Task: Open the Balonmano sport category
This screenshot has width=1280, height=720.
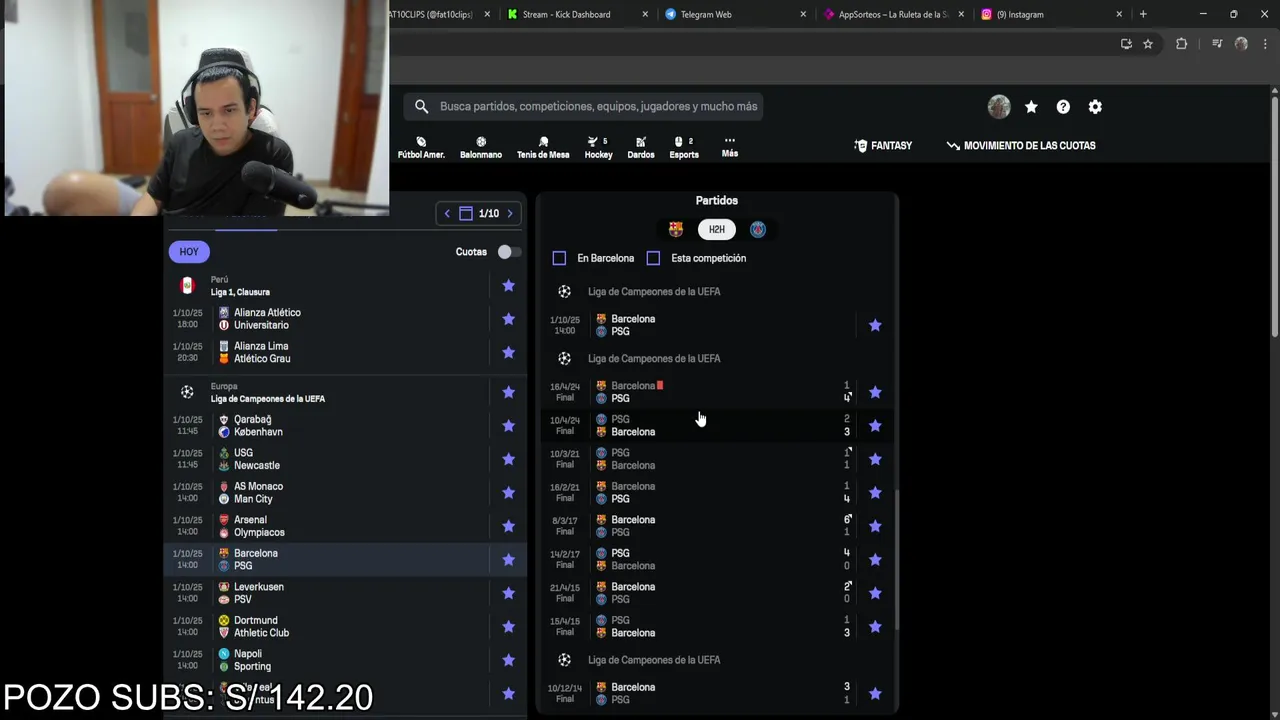Action: point(481,147)
